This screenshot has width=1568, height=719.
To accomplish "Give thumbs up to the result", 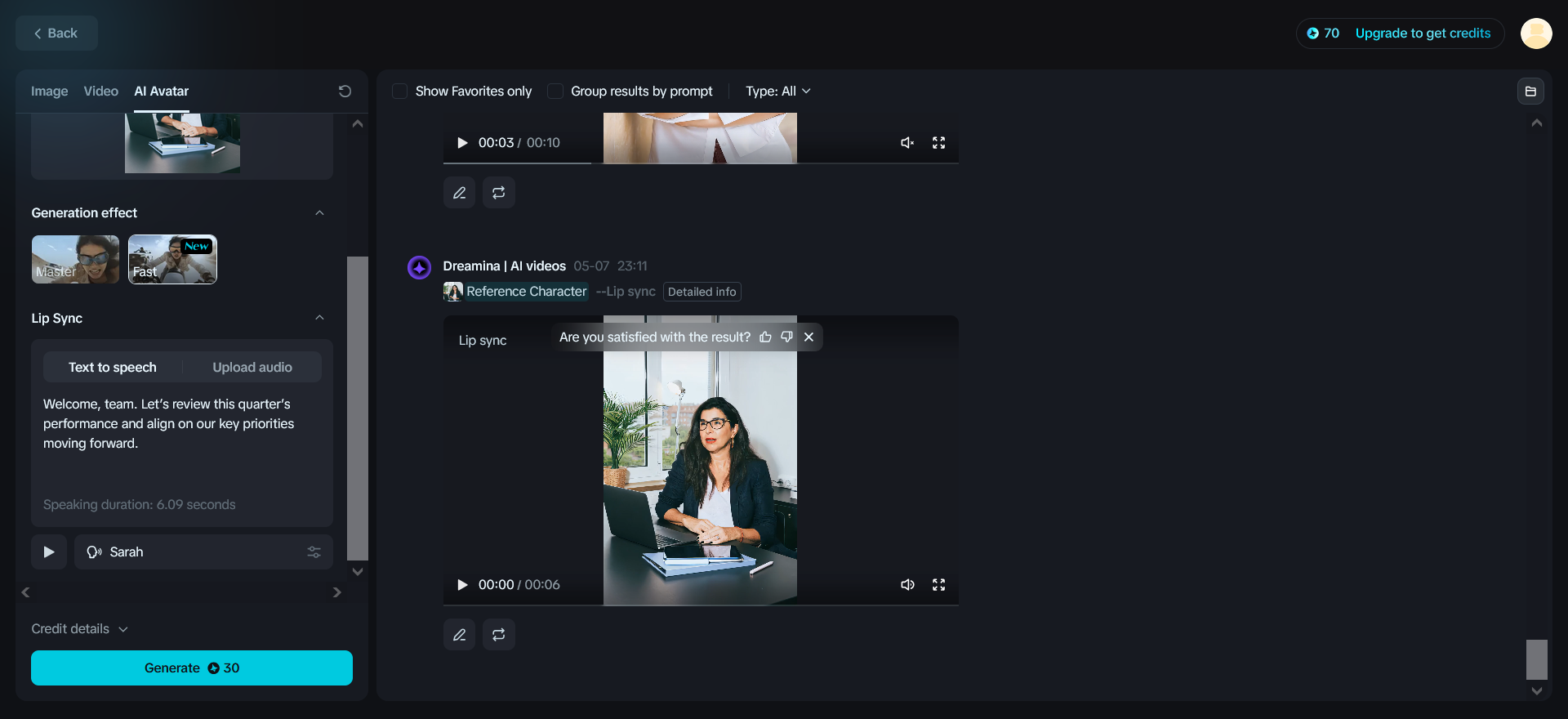I will 765,337.
